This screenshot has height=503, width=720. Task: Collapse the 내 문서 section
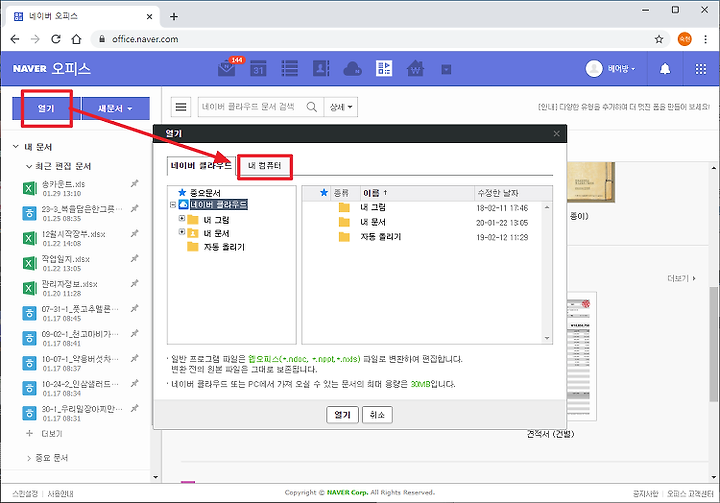coord(16,147)
